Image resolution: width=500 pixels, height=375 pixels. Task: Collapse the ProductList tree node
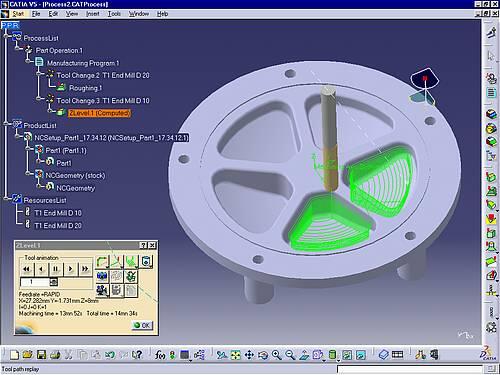point(6,124)
